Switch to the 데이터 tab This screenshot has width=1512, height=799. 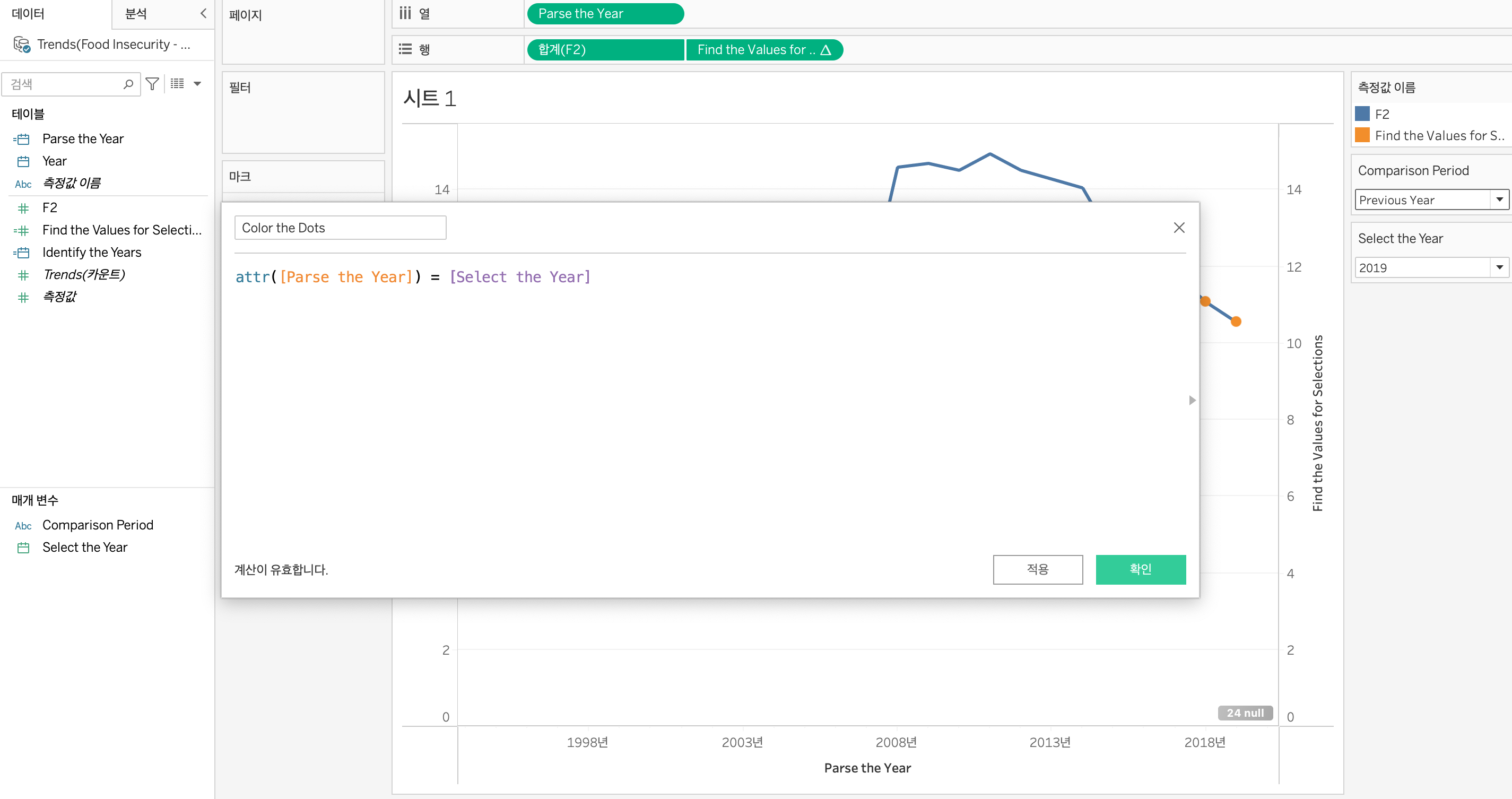click(28, 13)
